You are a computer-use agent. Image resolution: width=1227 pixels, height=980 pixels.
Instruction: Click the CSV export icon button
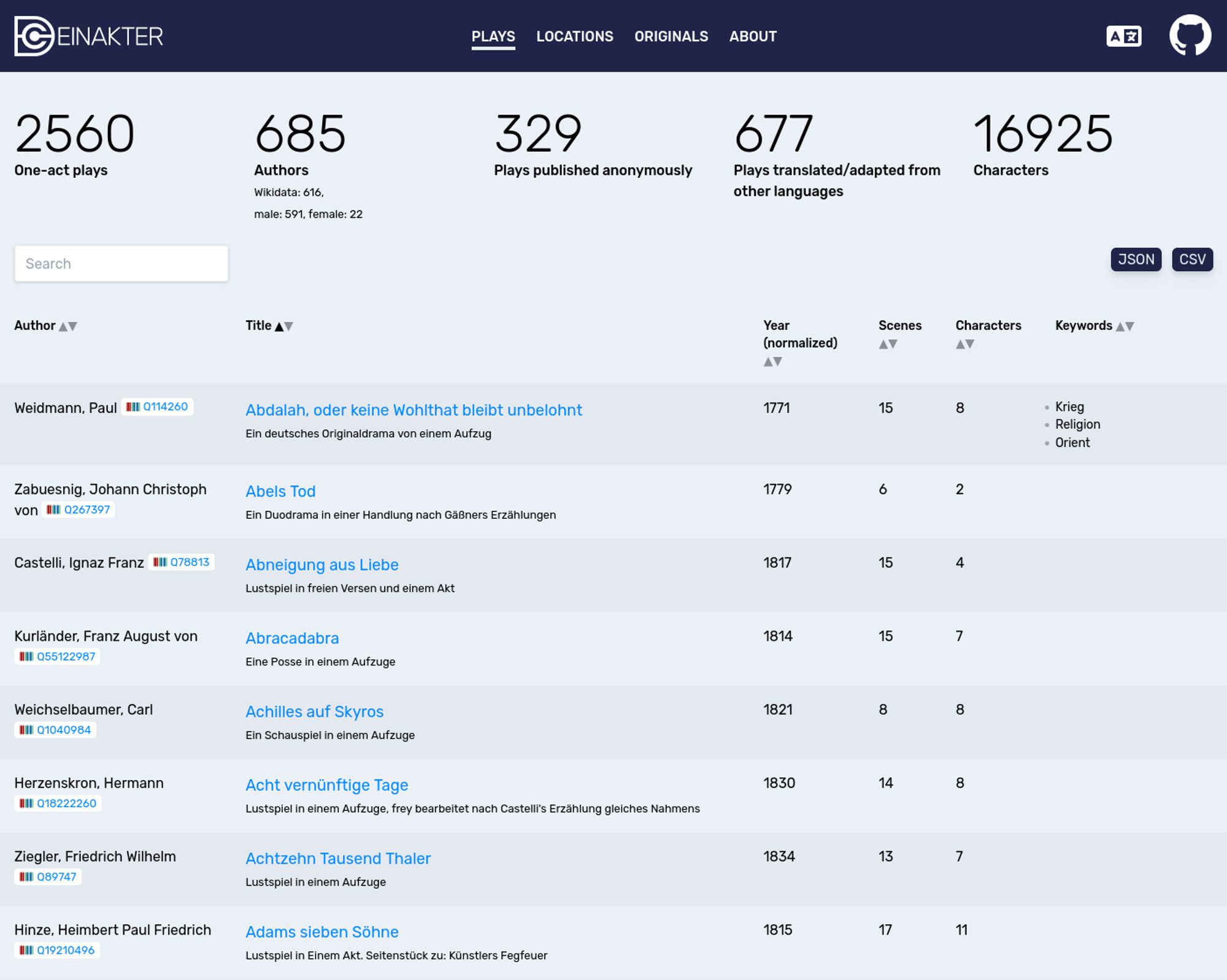pyautogui.click(x=1192, y=259)
